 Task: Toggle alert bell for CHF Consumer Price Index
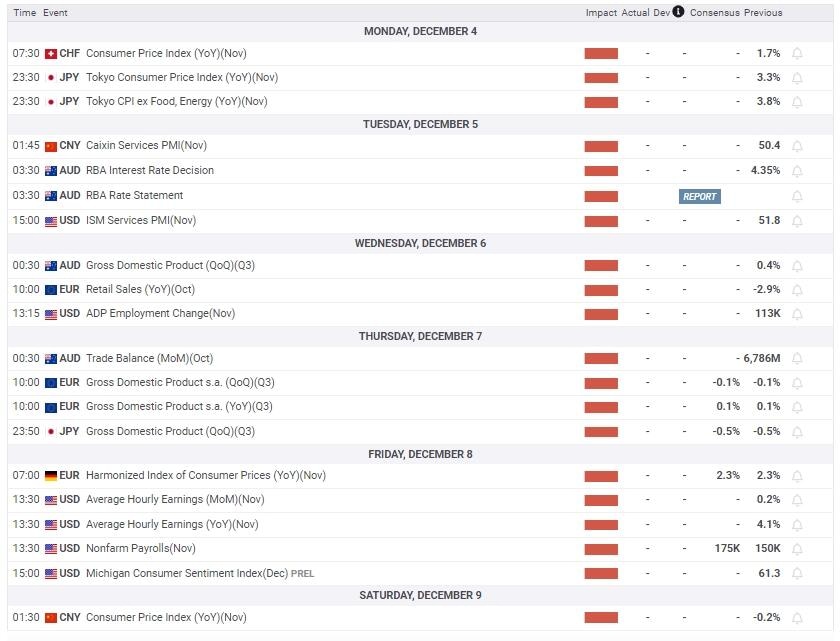click(x=797, y=54)
